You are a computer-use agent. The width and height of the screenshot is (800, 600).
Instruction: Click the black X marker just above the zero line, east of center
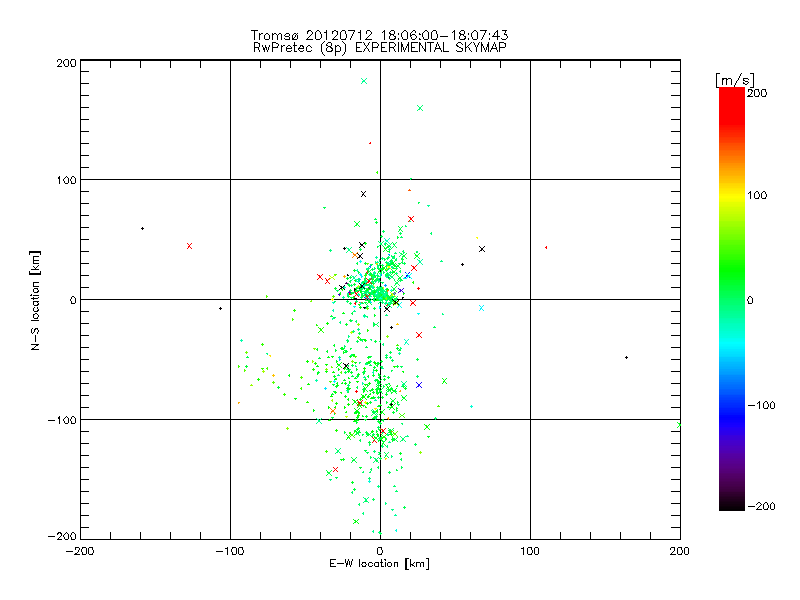pos(482,249)
